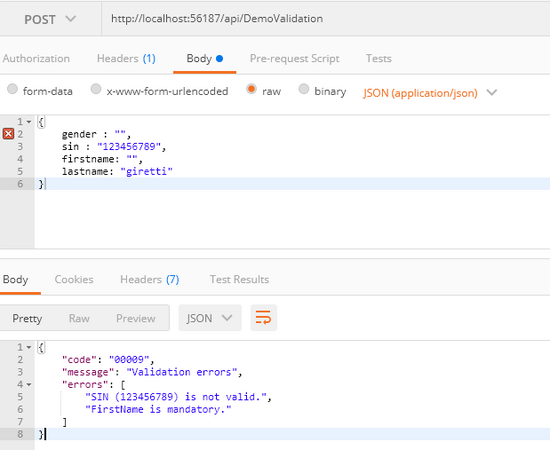Click the "123456789" sin value in request body
550x450 pixels.
point(129,147)
